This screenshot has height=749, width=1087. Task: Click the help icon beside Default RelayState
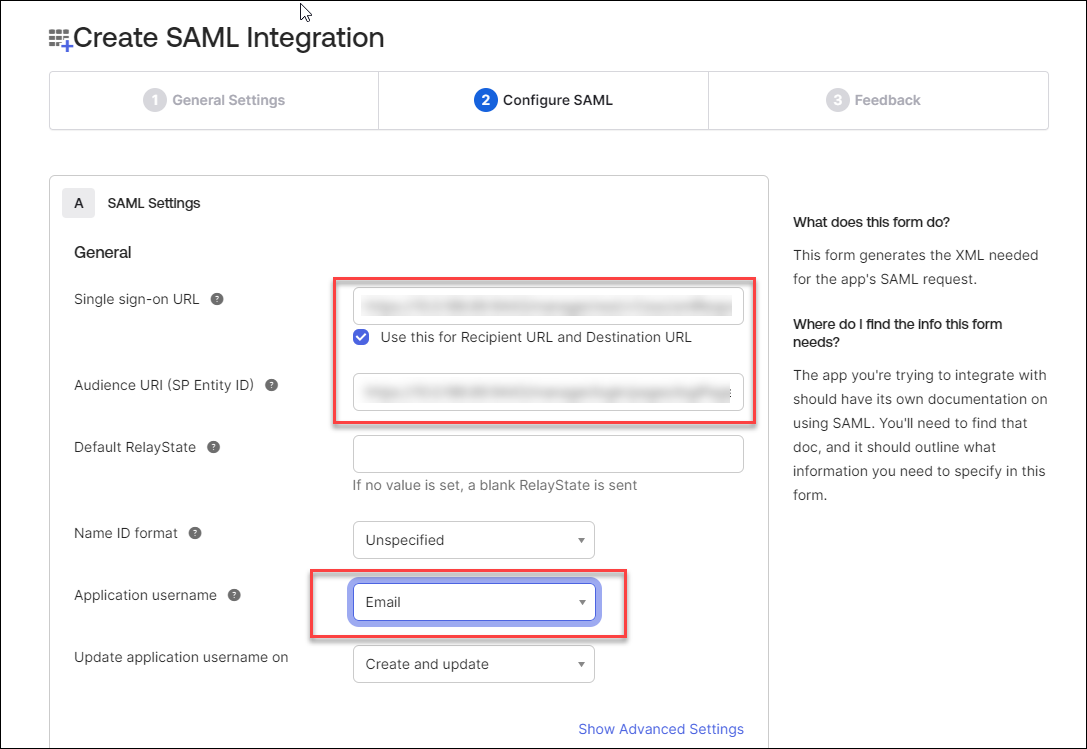[213, 447]
